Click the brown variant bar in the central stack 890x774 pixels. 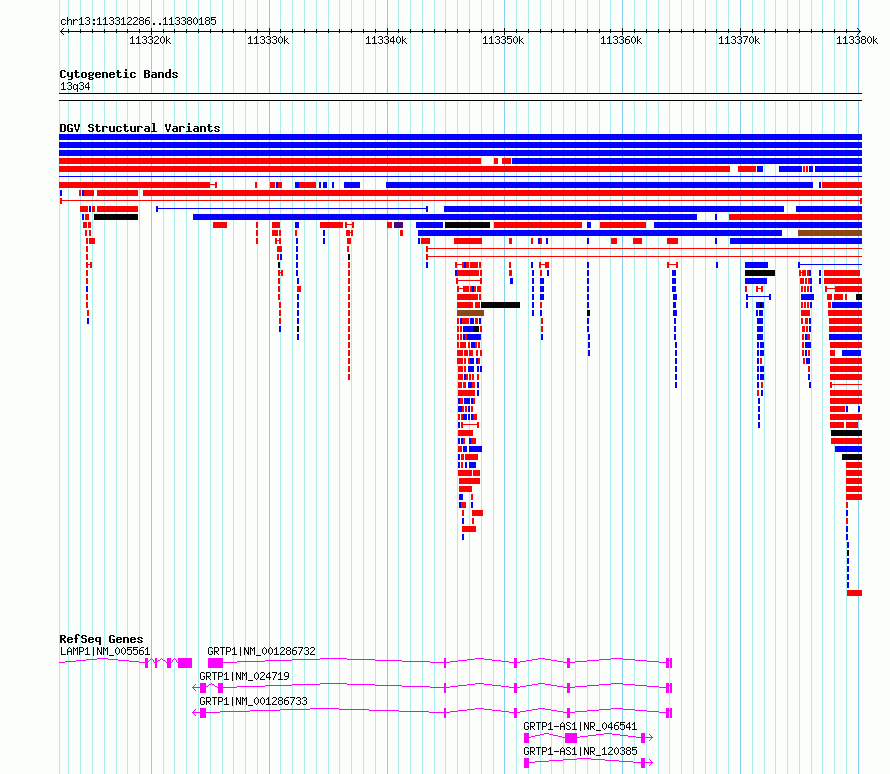click(471, 313)
